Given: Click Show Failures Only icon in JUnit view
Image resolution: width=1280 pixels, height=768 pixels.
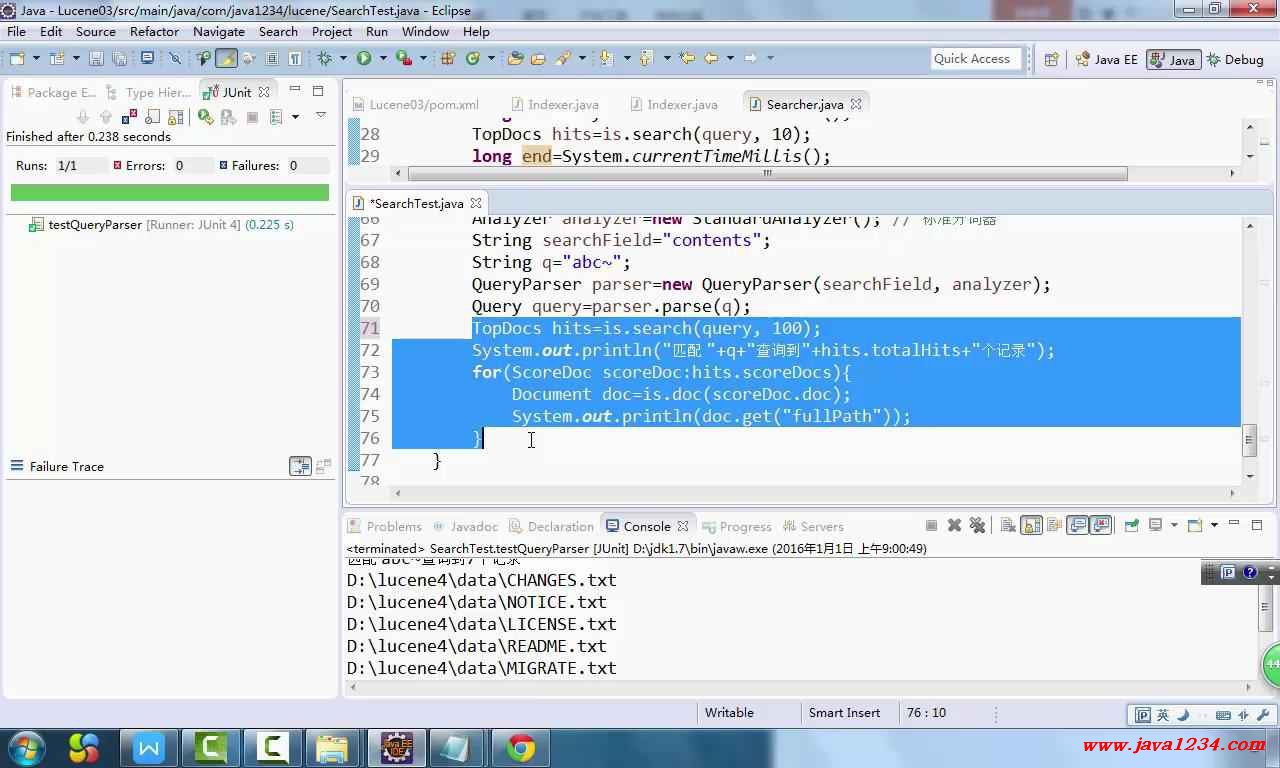Looking at the screenshot, I should (130, 116).
